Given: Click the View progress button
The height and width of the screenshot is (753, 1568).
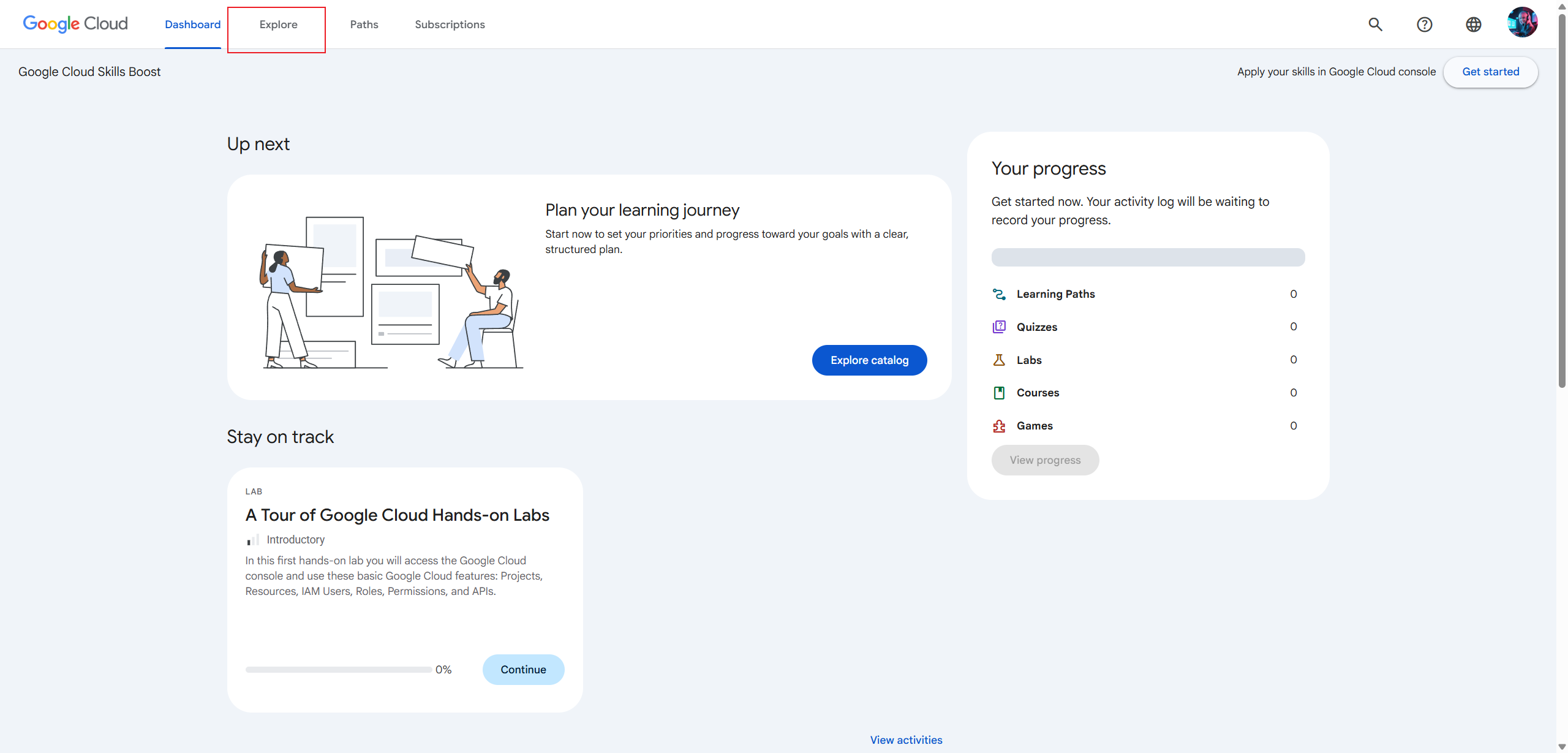Looking at the screenshot, I should coord(1046,460).
